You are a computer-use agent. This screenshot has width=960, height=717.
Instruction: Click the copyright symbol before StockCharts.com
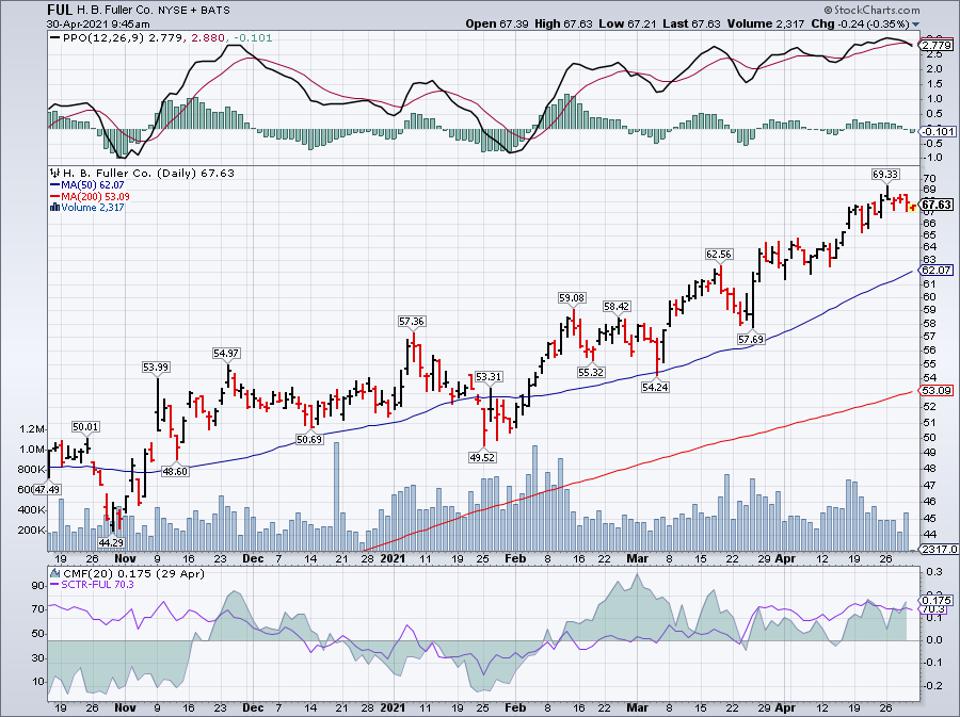[829, 9]
